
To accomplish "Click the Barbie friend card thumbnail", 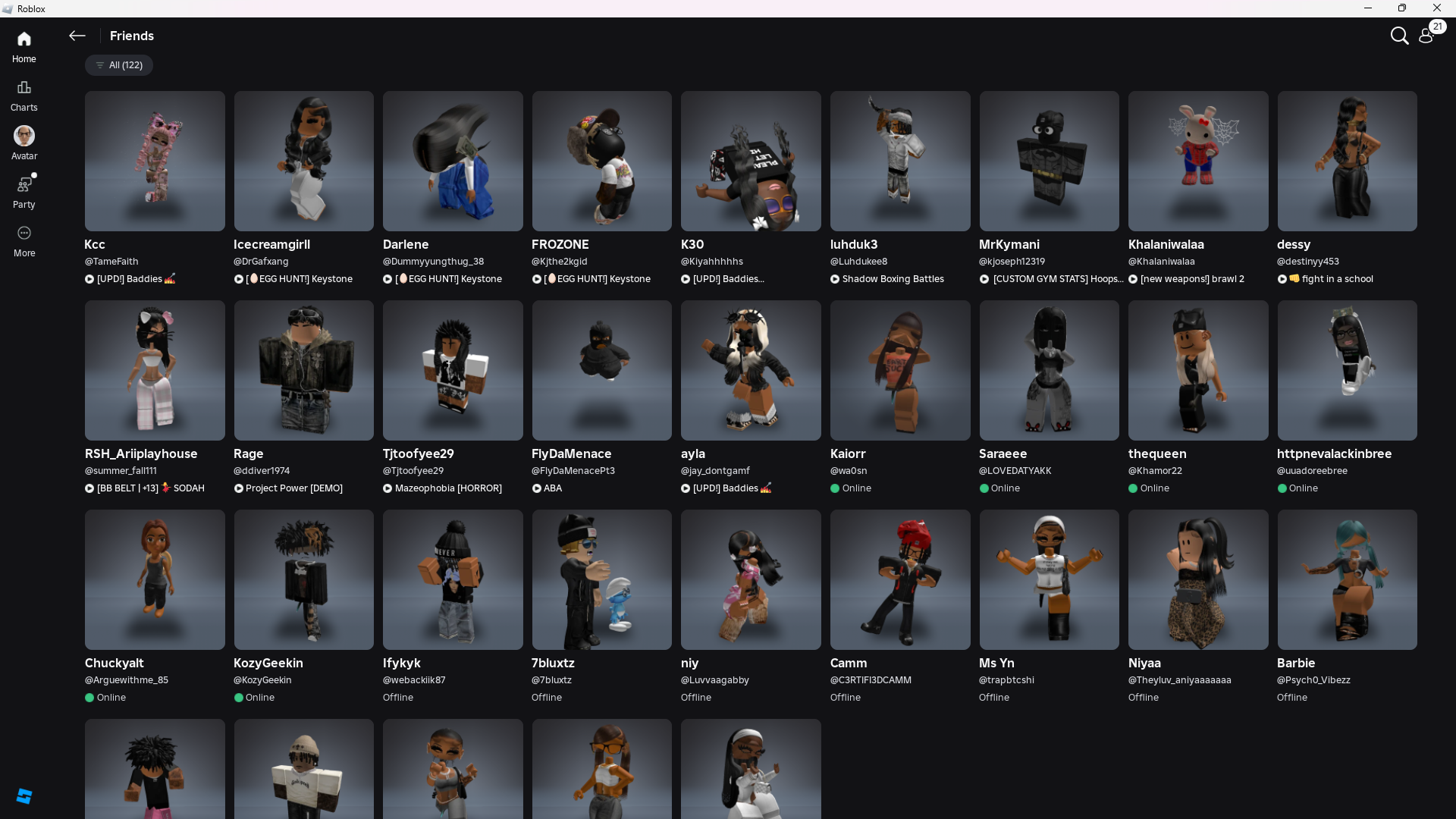I will (1346, 579).
